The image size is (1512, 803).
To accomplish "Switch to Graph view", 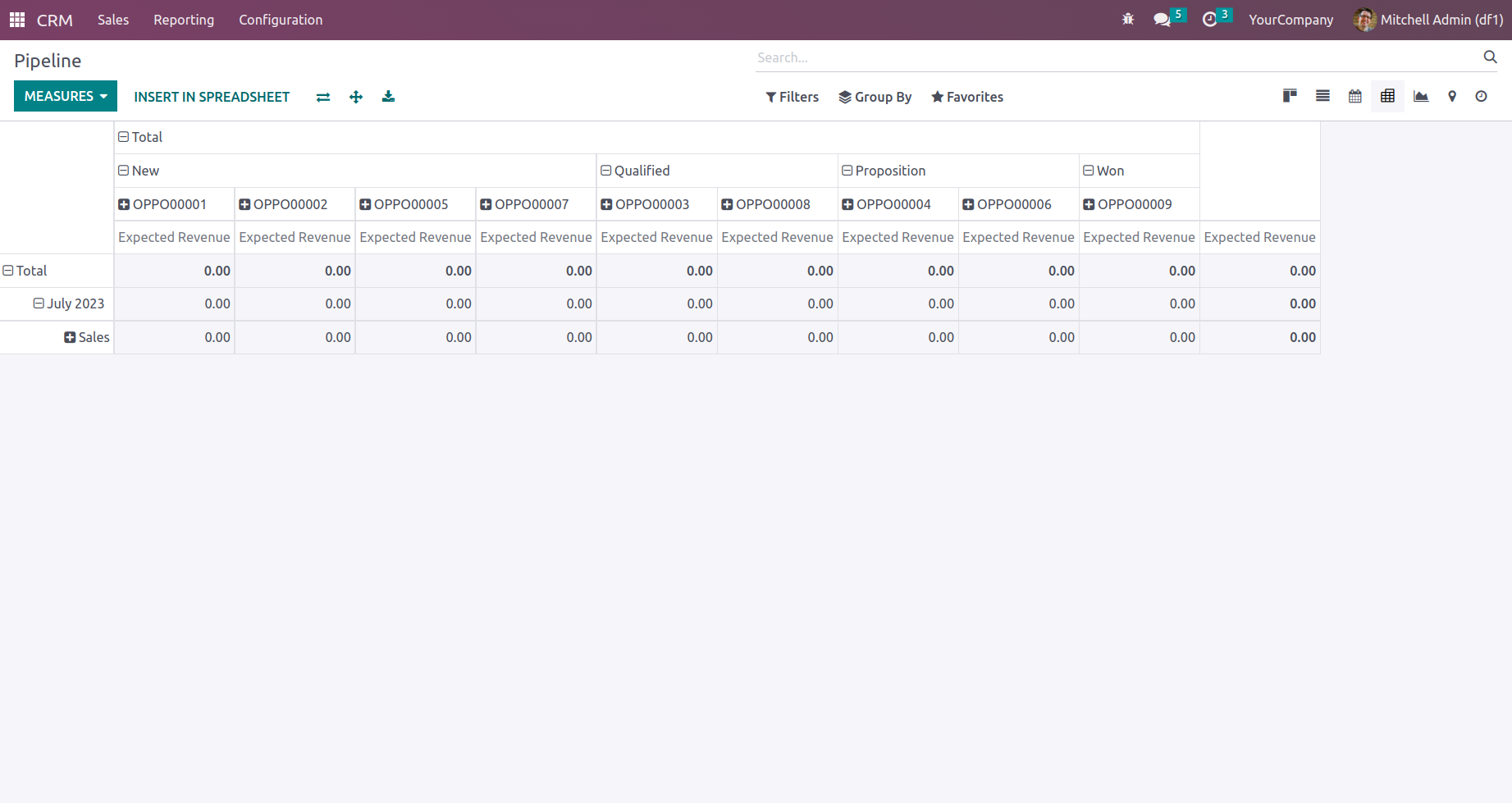I will [1421, 96].
